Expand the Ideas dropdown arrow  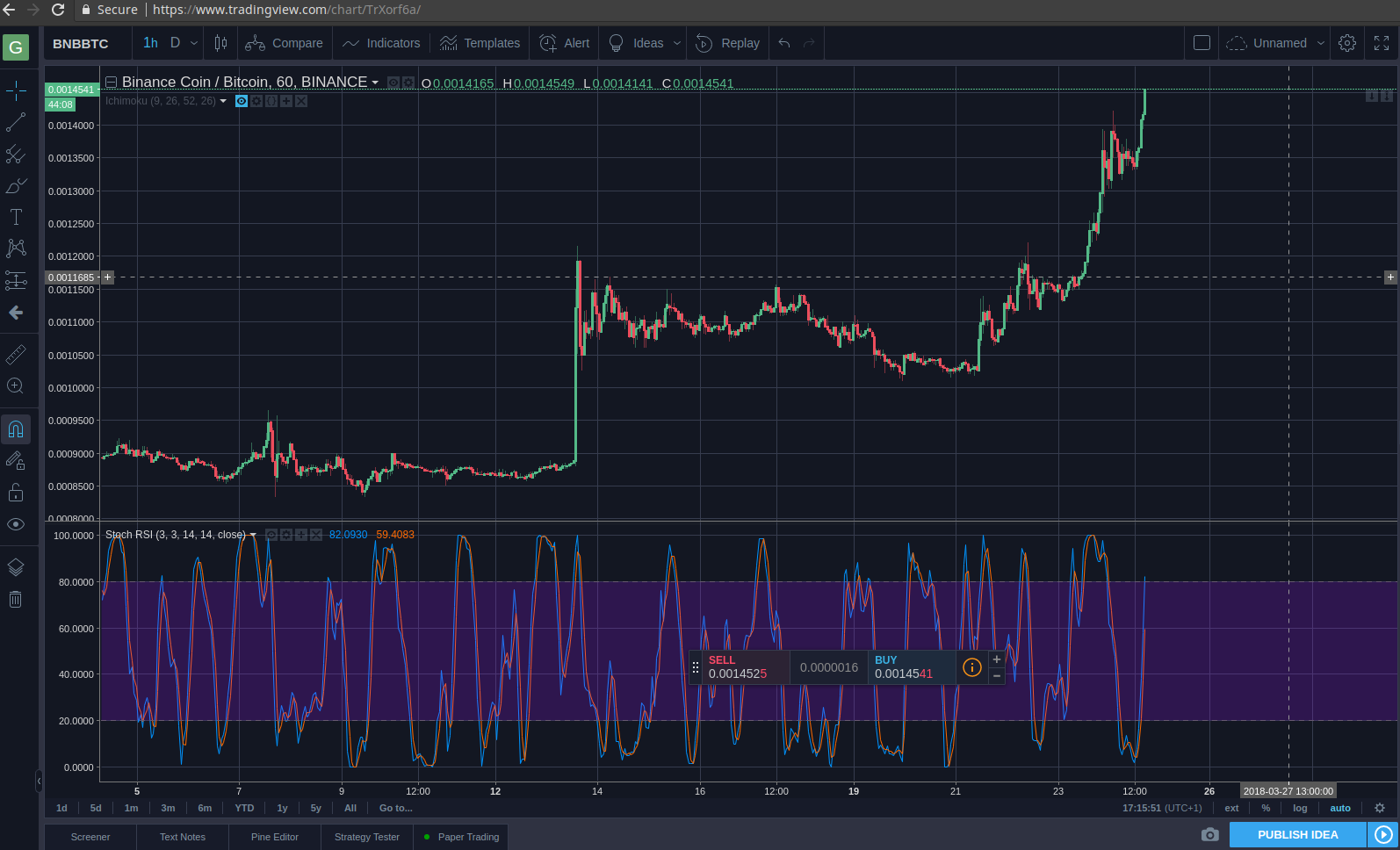point(677,43)
